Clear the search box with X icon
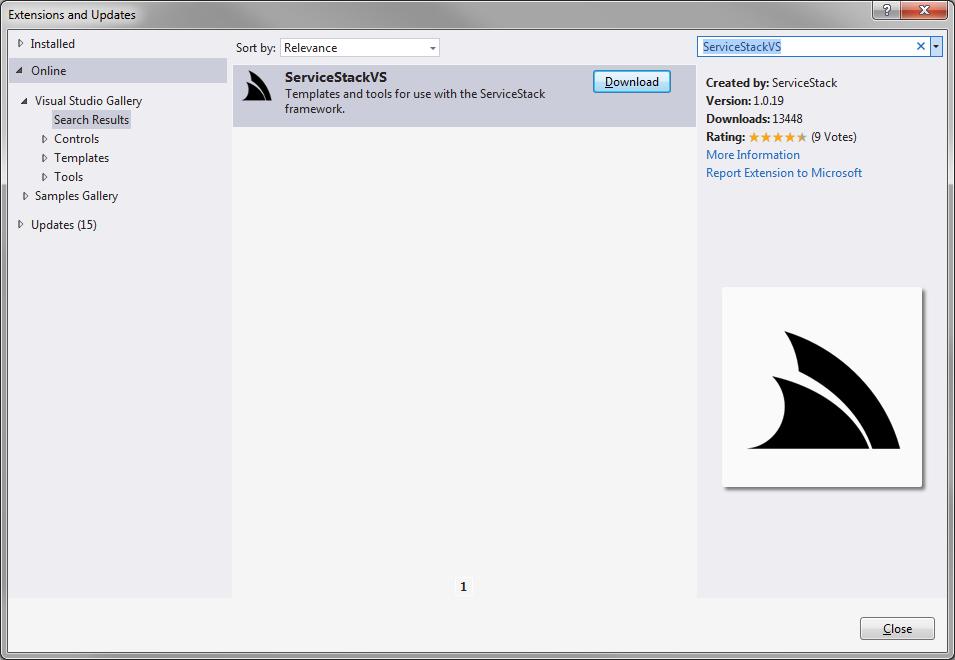Screen dimensions: 955x660 point(921,46)
